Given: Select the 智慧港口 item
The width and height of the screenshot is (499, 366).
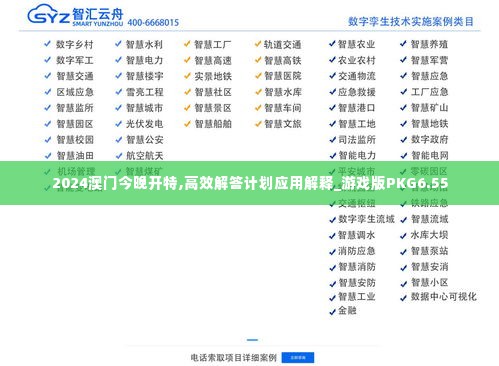Looking at the screenshot, I should pos(357,108).
